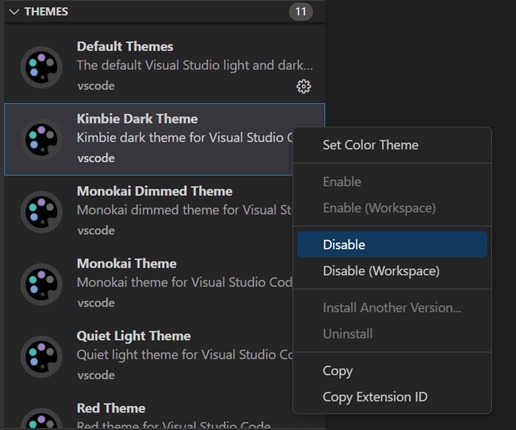Click Install Another Version... menu entry
This screenshot has width=516, height=430.
[x=392, y=307]
